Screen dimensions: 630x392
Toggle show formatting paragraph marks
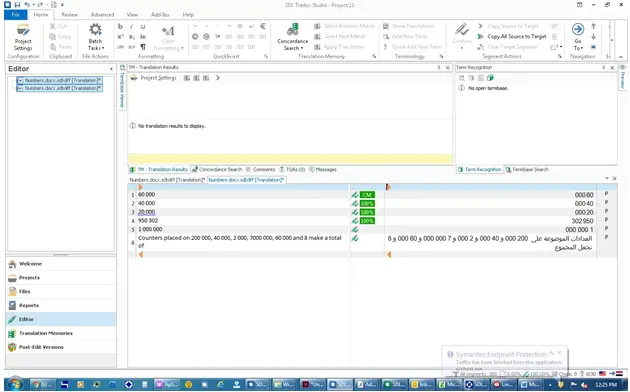point(143,47)
